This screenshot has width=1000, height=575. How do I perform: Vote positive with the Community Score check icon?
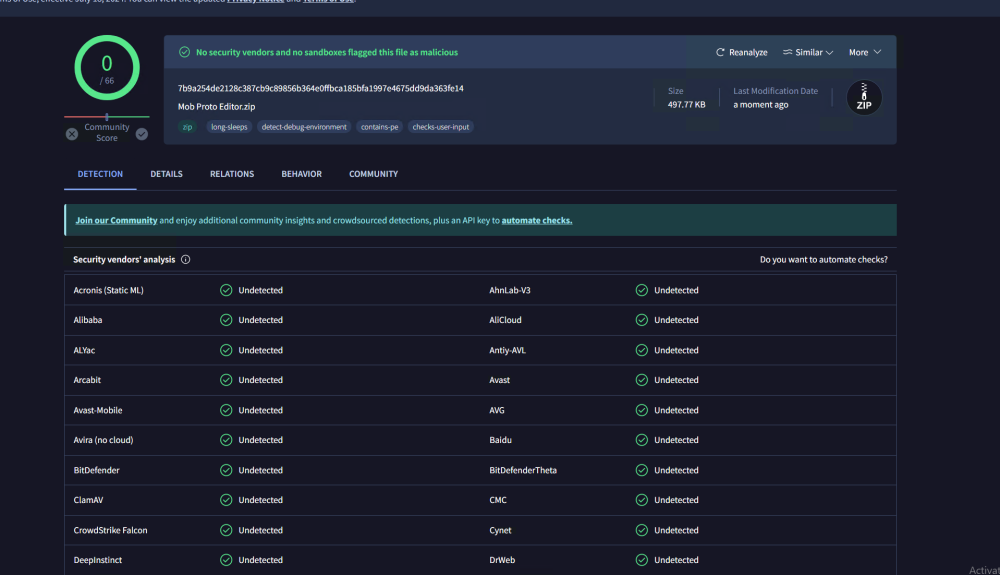tap(142, 134)
